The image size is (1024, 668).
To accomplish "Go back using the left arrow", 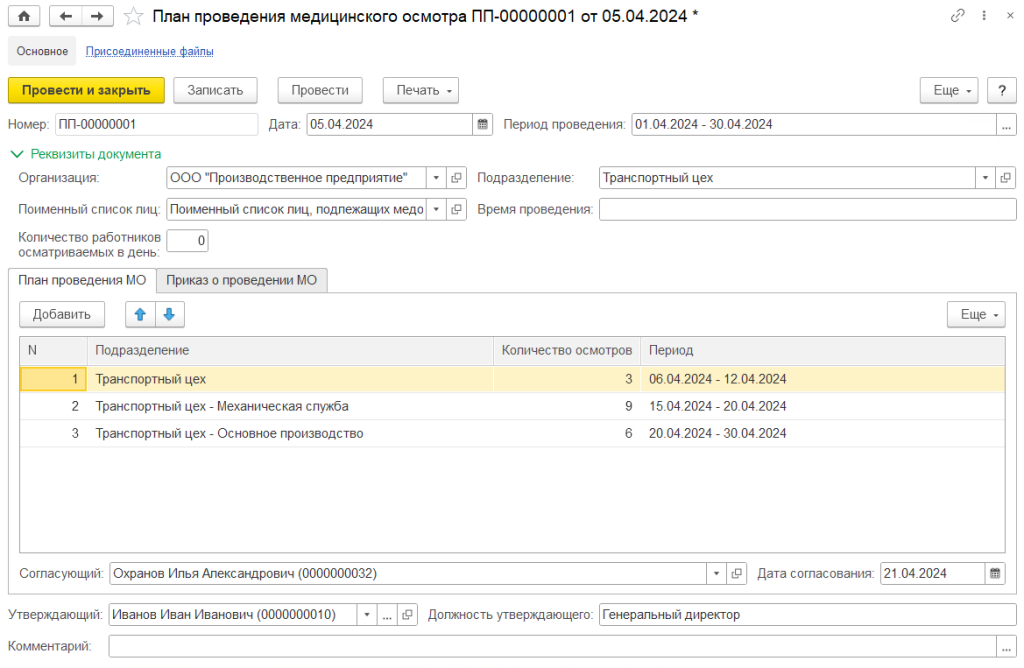I will pos(66,16).
